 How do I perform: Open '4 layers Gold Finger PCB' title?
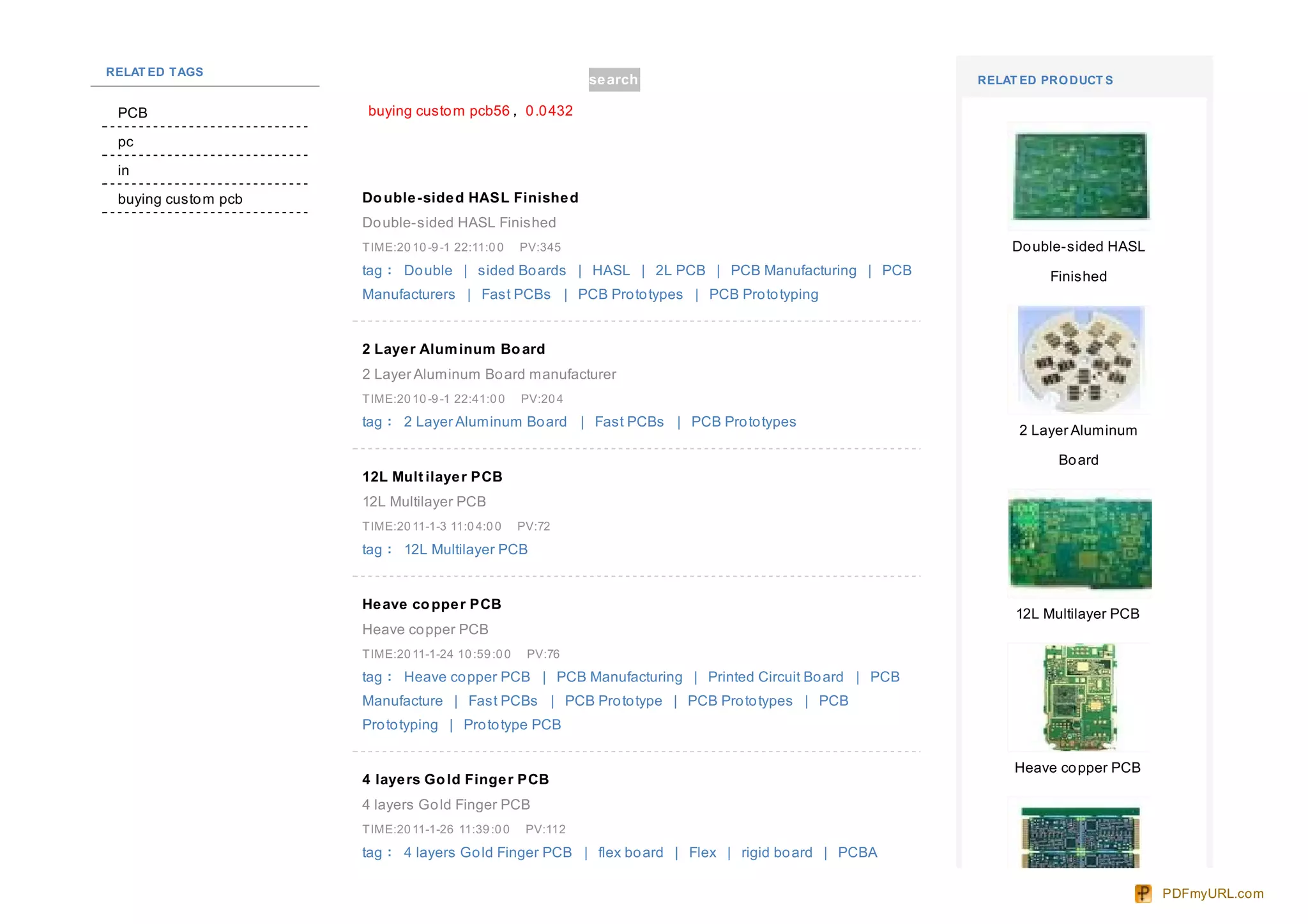455,780
